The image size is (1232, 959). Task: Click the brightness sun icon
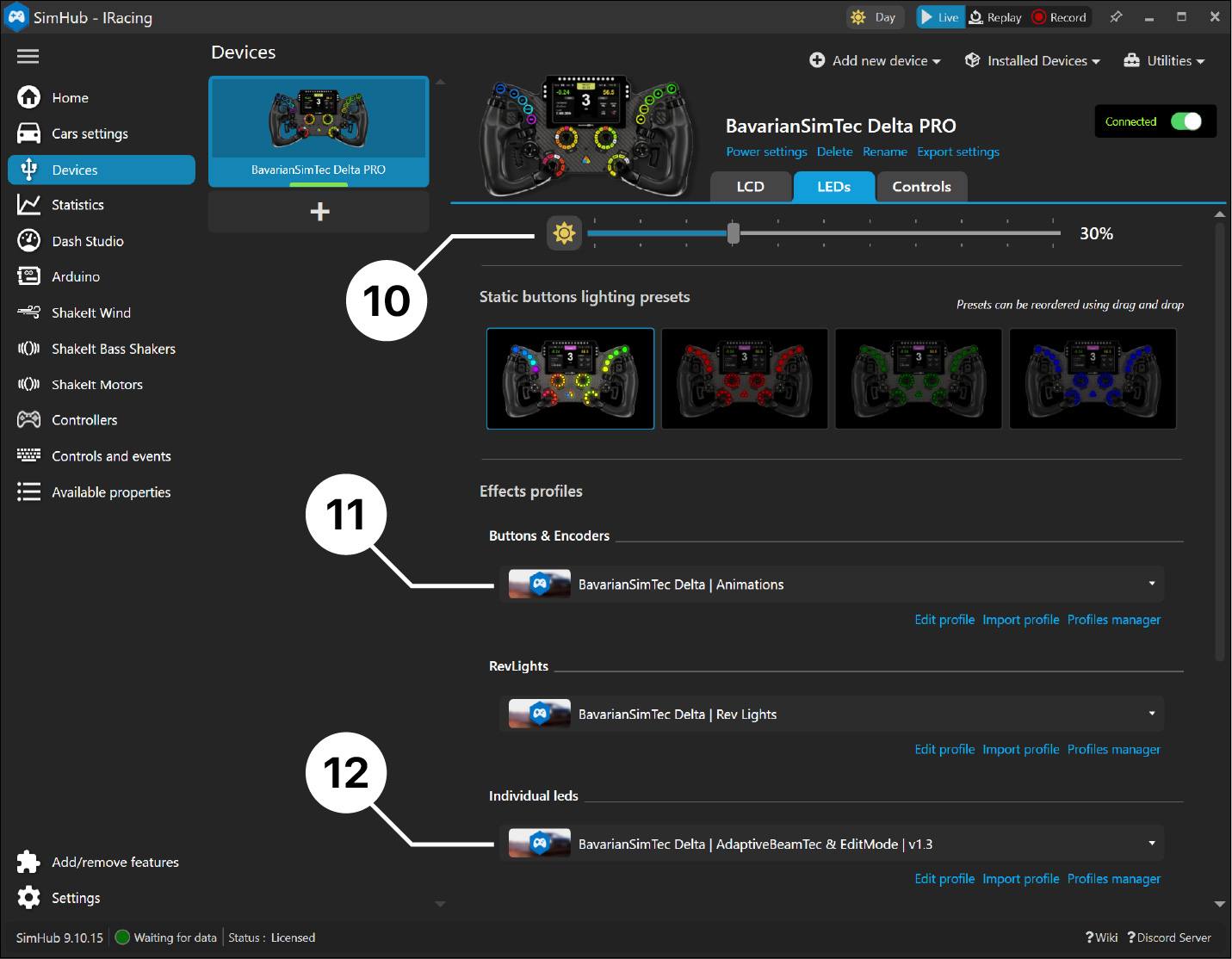pyautogui.click(x=564, y=233)
